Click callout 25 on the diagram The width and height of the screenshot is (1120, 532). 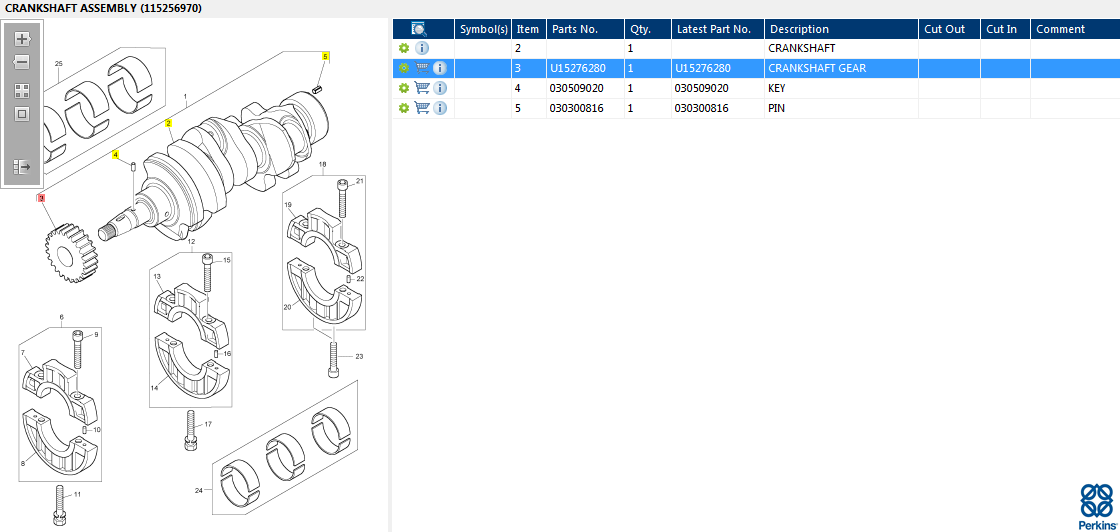pyautogui.click(x=59, y=64)
